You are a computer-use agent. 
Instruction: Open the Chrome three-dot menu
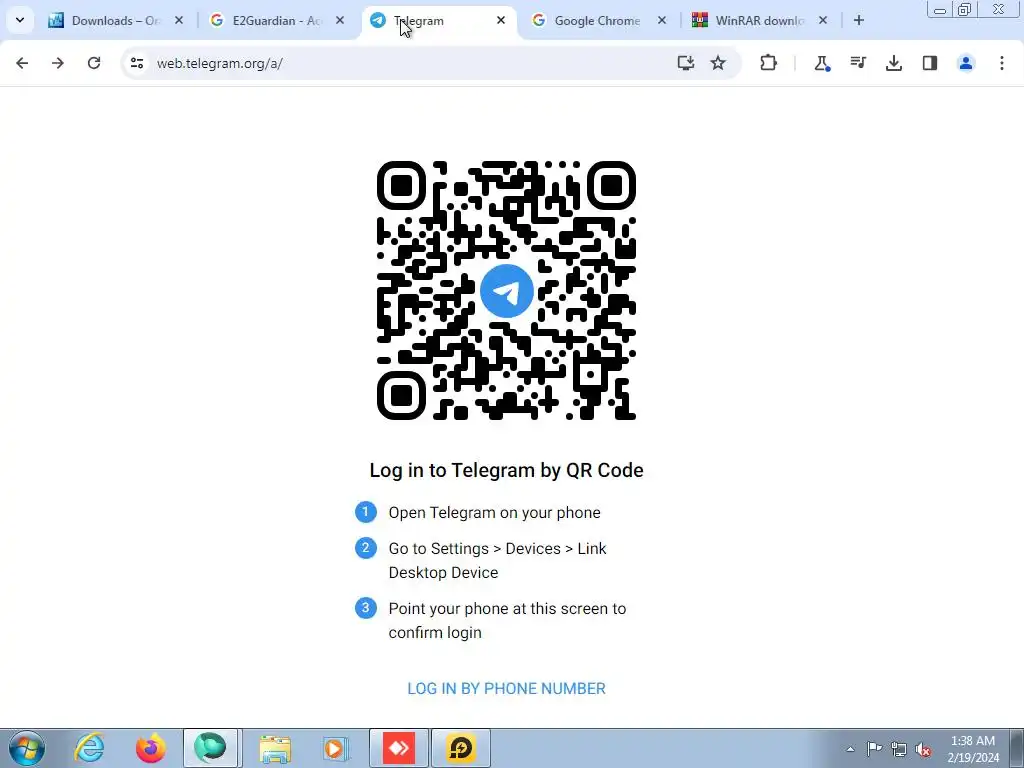click(x=1002, y=63)
